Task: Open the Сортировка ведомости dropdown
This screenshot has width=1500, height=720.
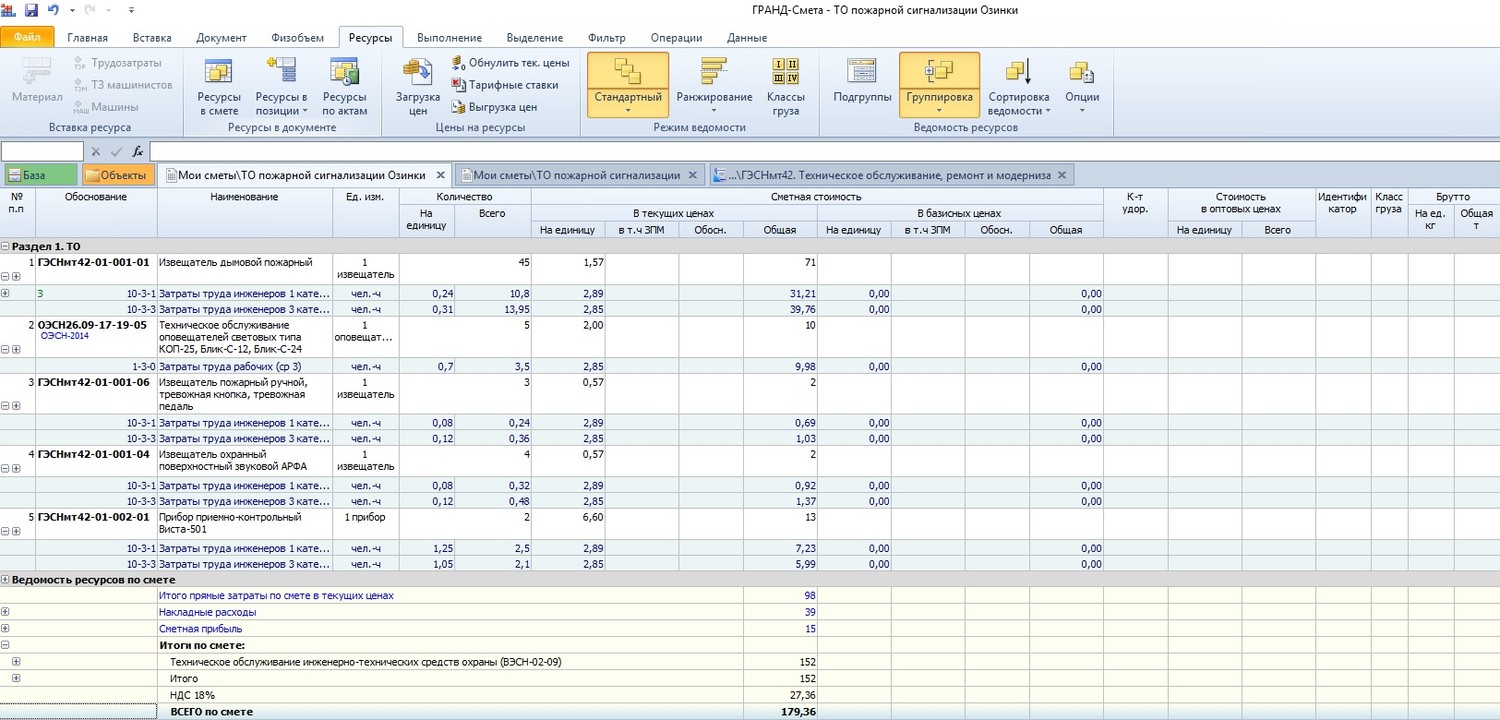Action: 1018,103
